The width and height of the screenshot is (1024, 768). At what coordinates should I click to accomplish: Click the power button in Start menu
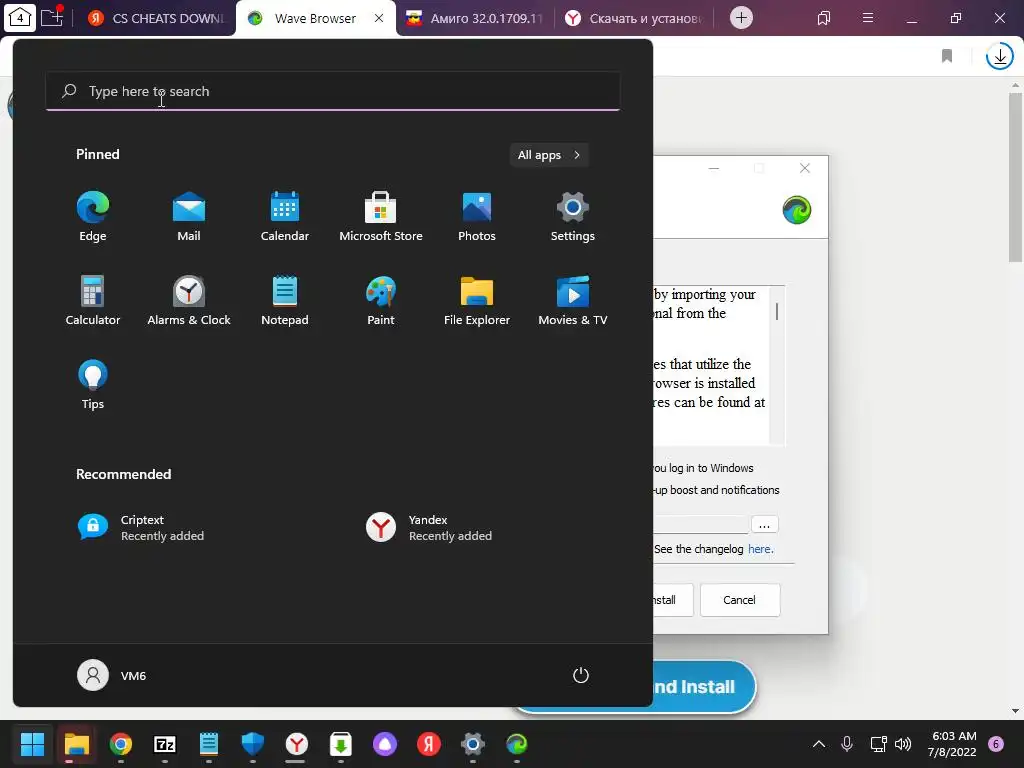point(581,675)
